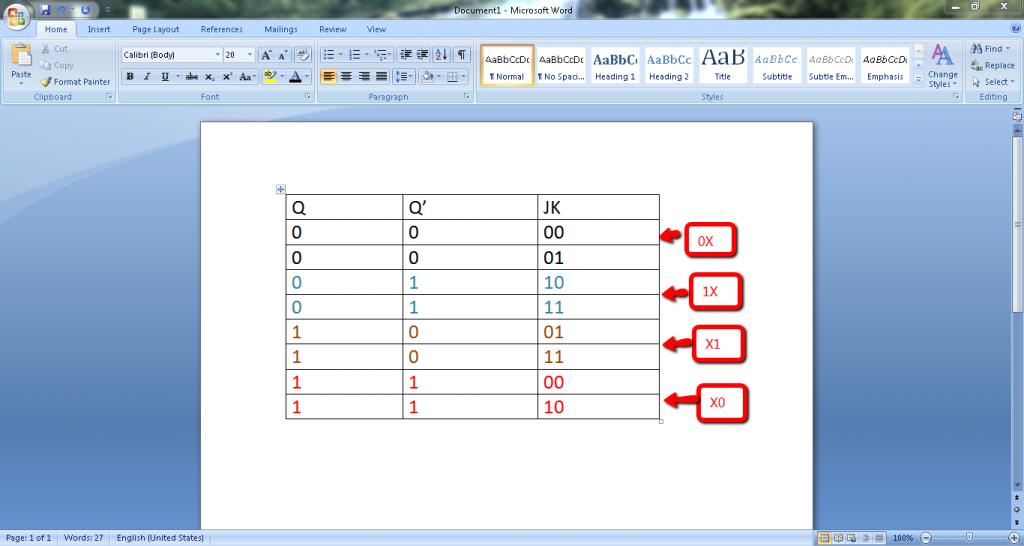Increase paragraph indent
Viewport: 1024px width, 546px height.
tap(423, 55)
